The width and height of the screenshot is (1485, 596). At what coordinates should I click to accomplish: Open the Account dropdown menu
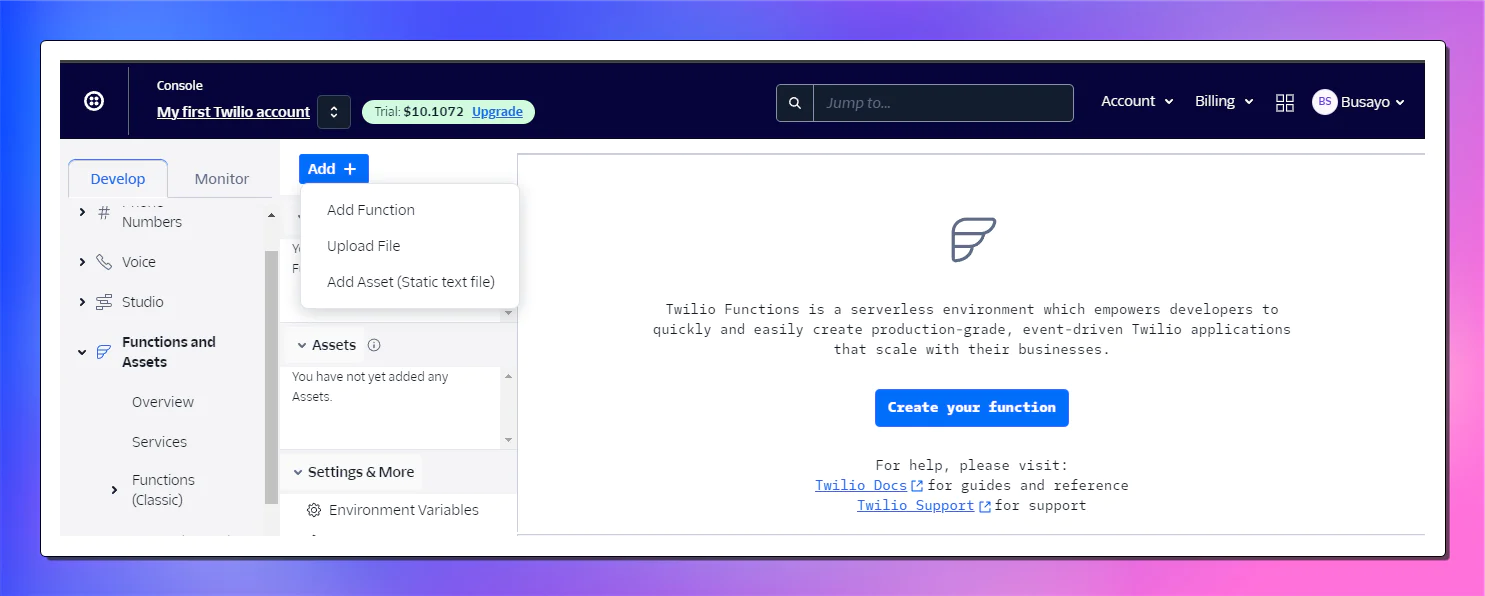1137,101
